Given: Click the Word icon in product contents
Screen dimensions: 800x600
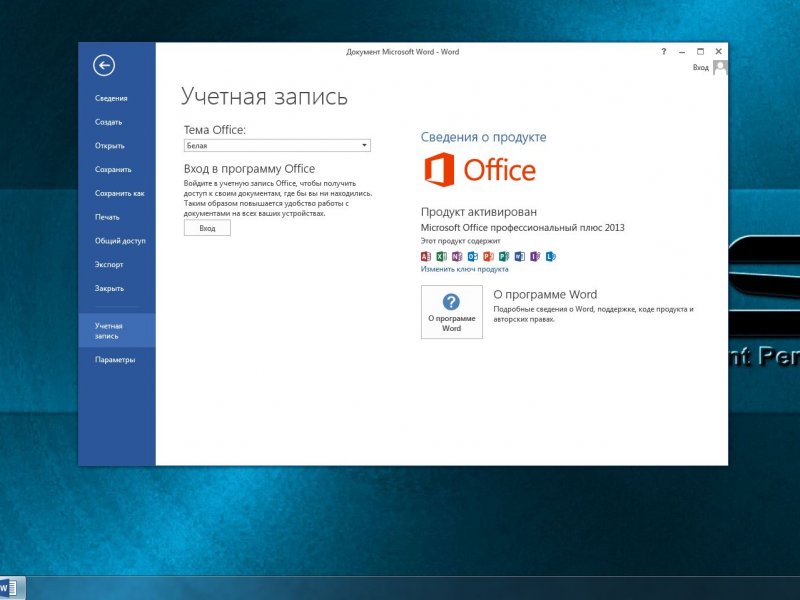Looking at the screenshot, I should [520, 257].
